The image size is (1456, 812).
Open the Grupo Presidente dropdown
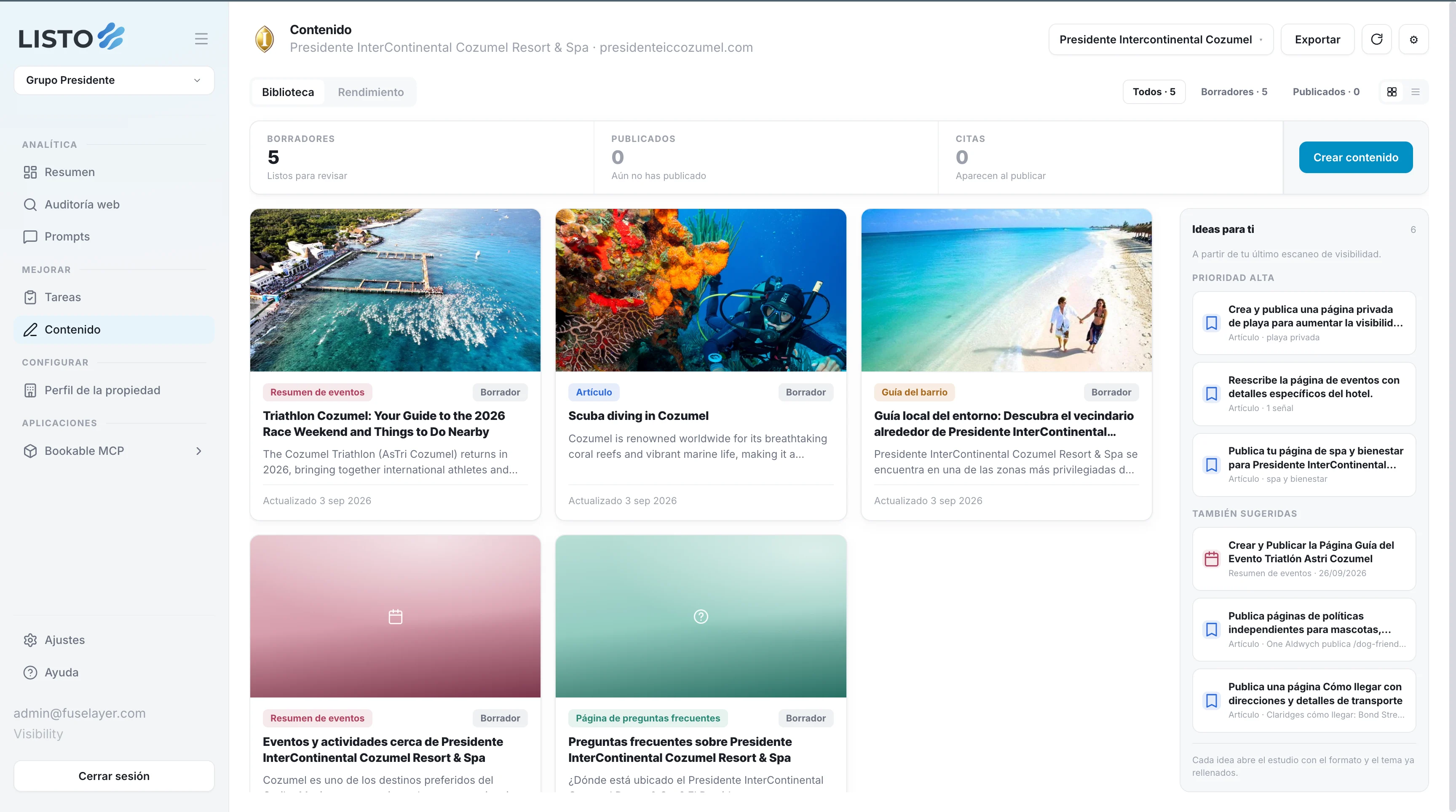(114, 80)
